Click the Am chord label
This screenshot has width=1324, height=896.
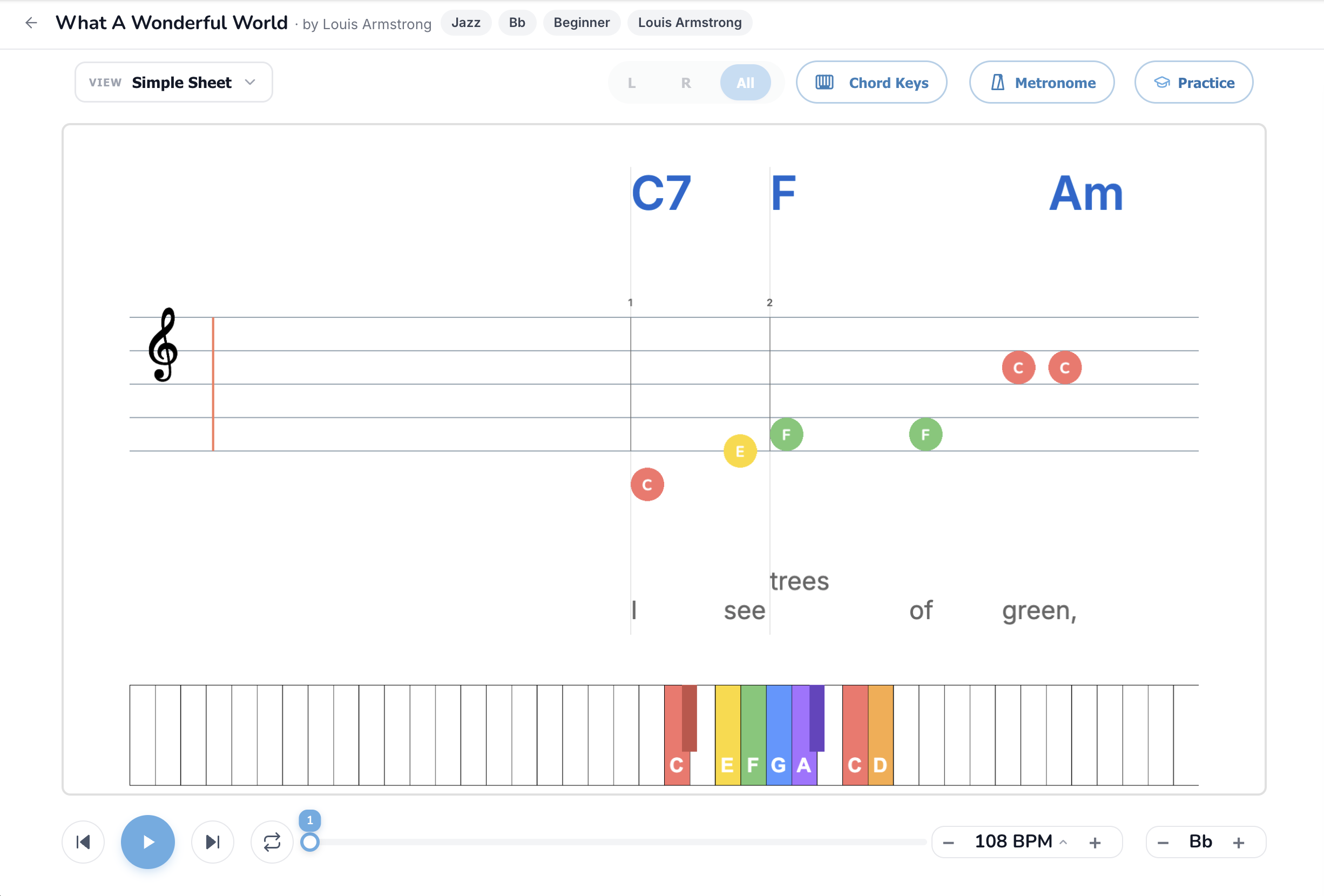coord(1086,193)
